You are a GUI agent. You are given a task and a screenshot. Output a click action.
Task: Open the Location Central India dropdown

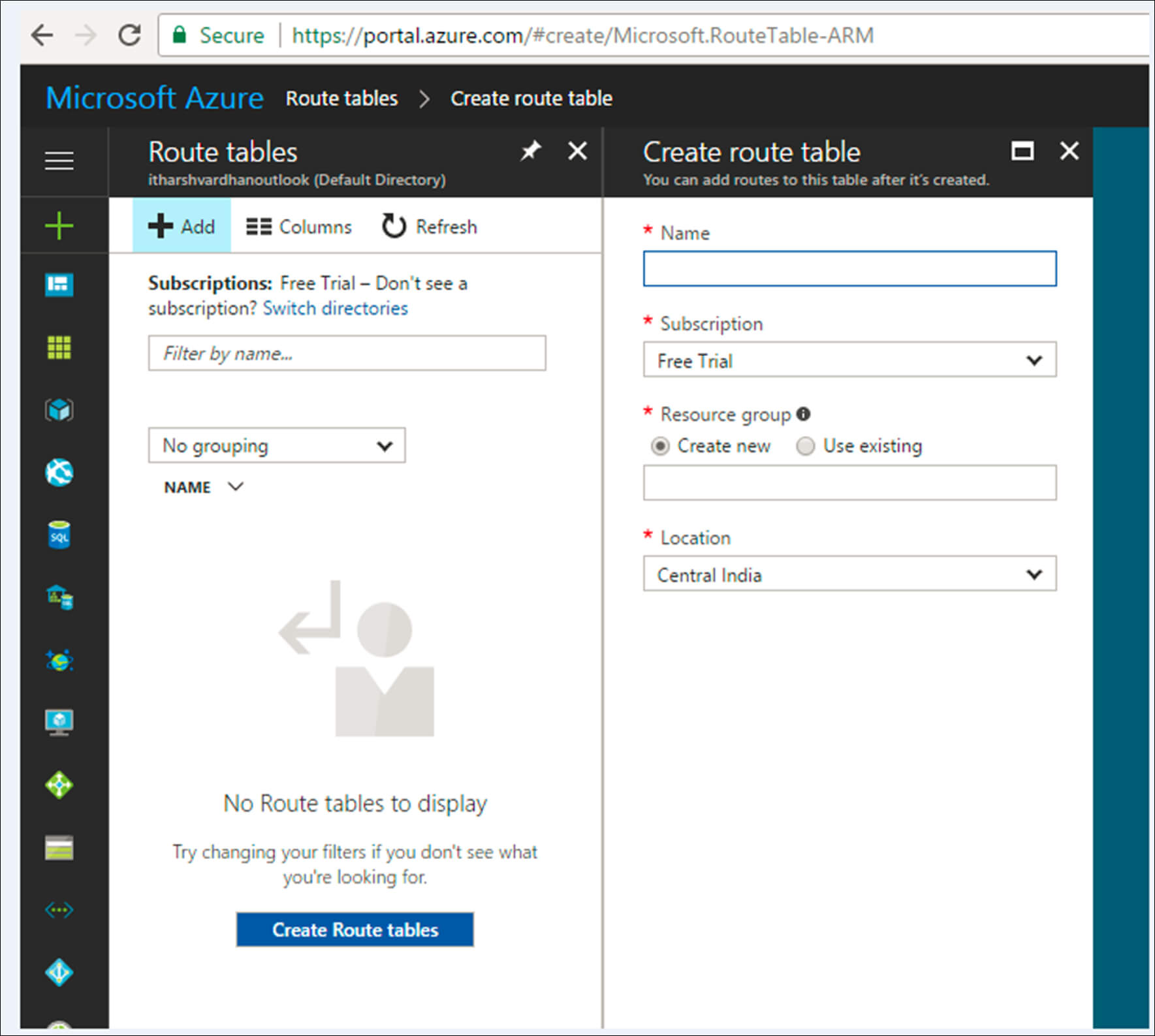point(849,574)
